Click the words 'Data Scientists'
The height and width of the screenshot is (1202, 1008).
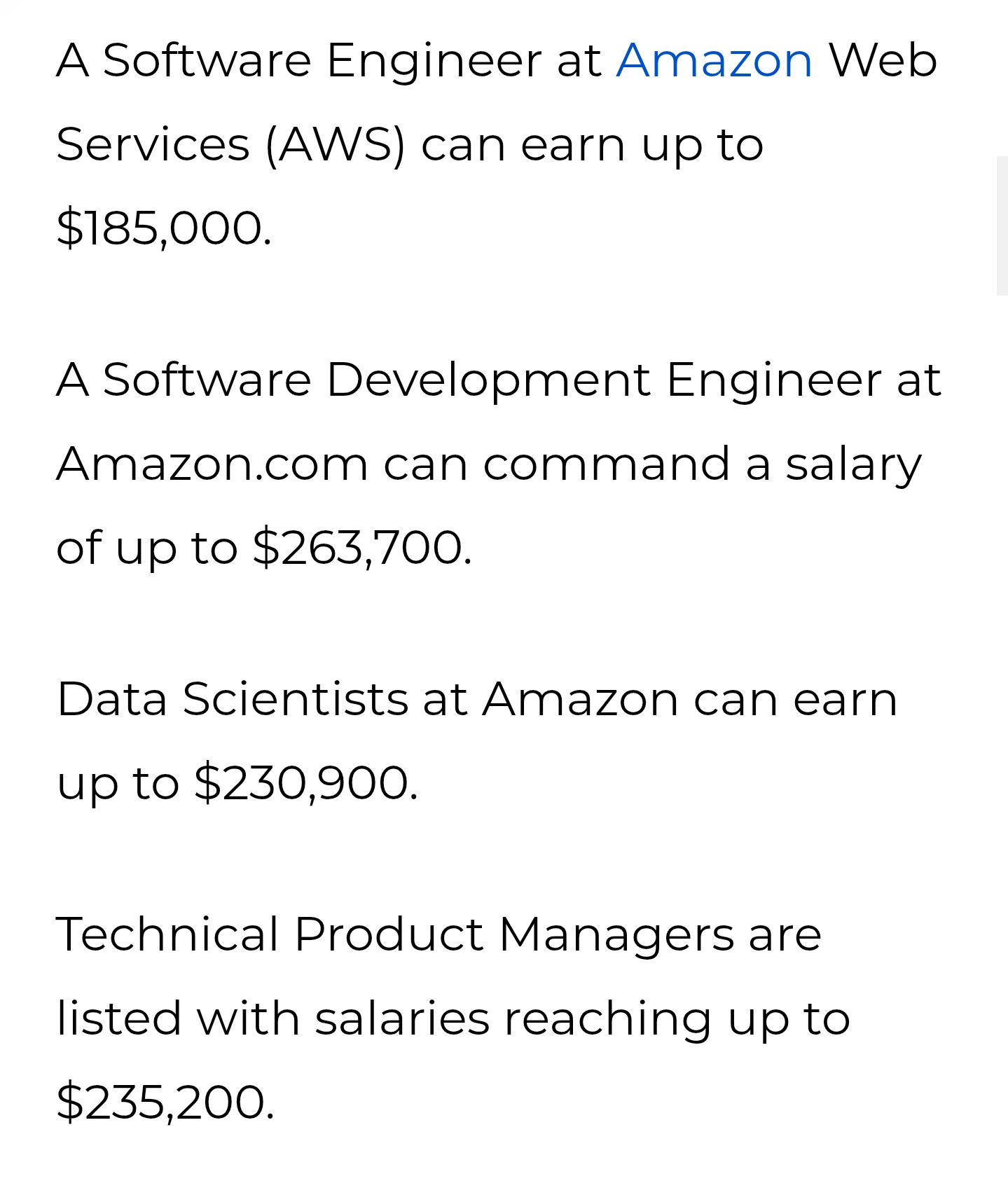coord(233,699)
